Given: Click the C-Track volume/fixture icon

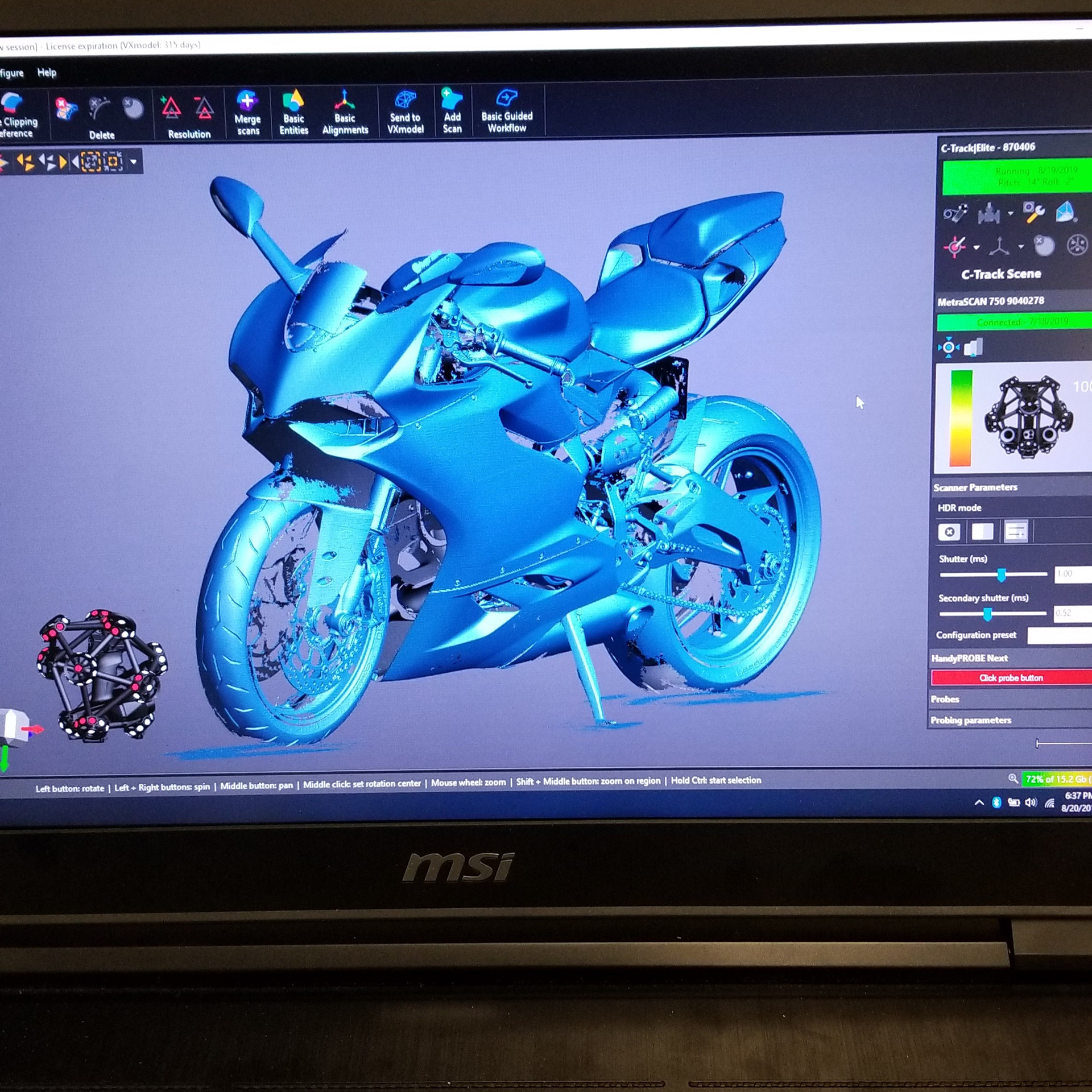Looking at the screenshot, I should point(989,214).
